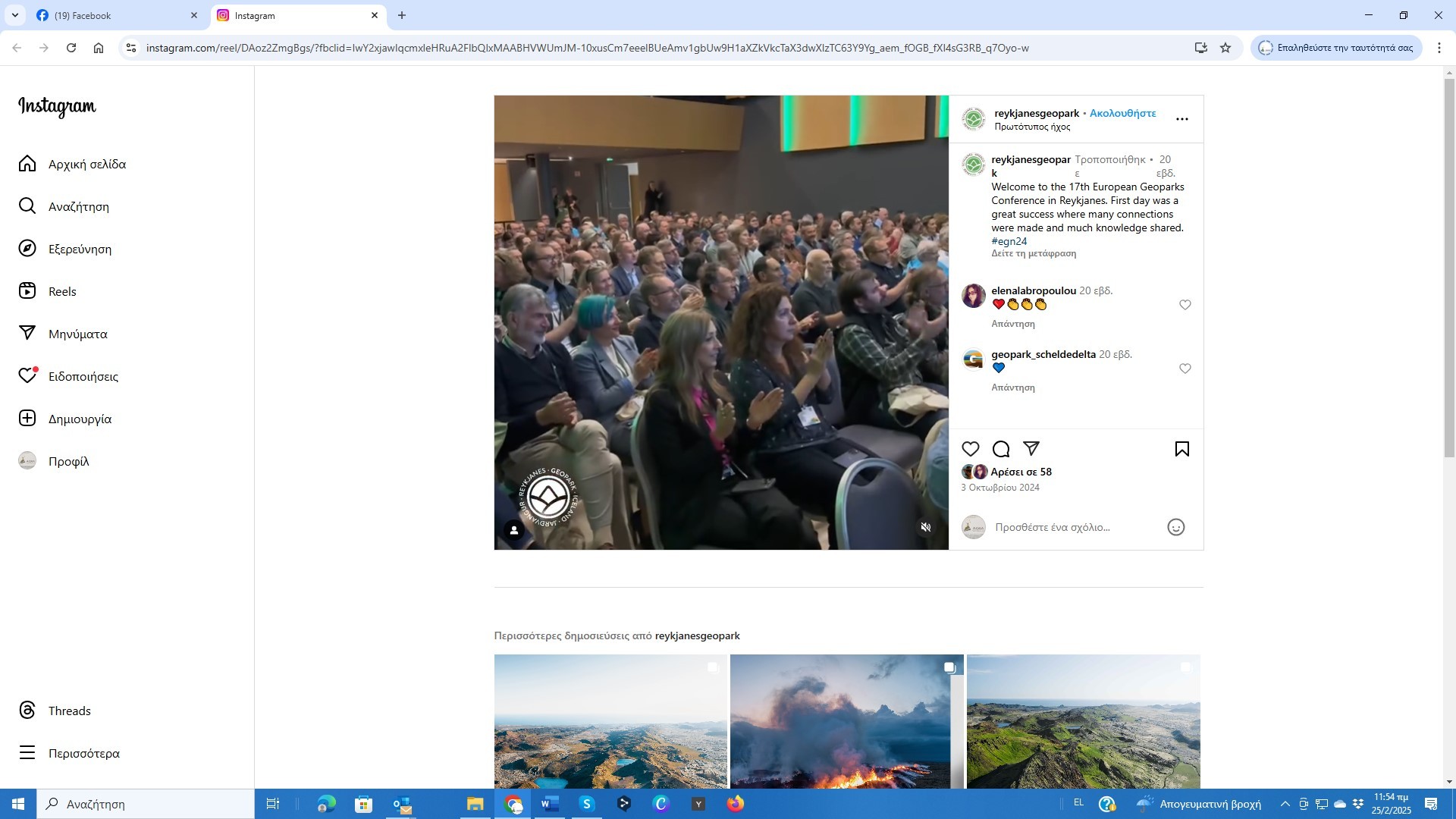Open post options three-dot menu

pos(1181,119)
